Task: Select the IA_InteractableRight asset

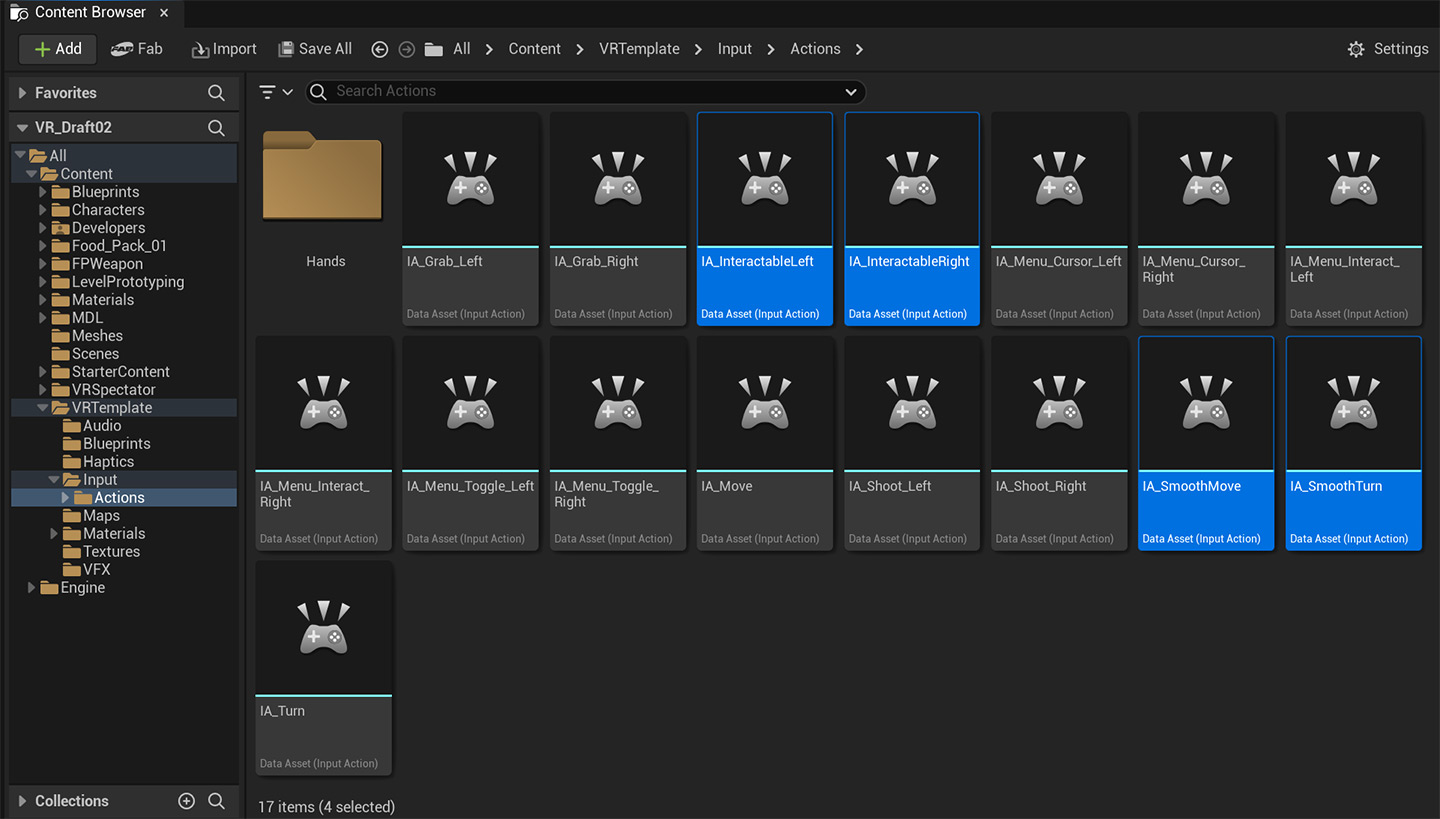Action: pyautogui.click(x=912, y=218)
